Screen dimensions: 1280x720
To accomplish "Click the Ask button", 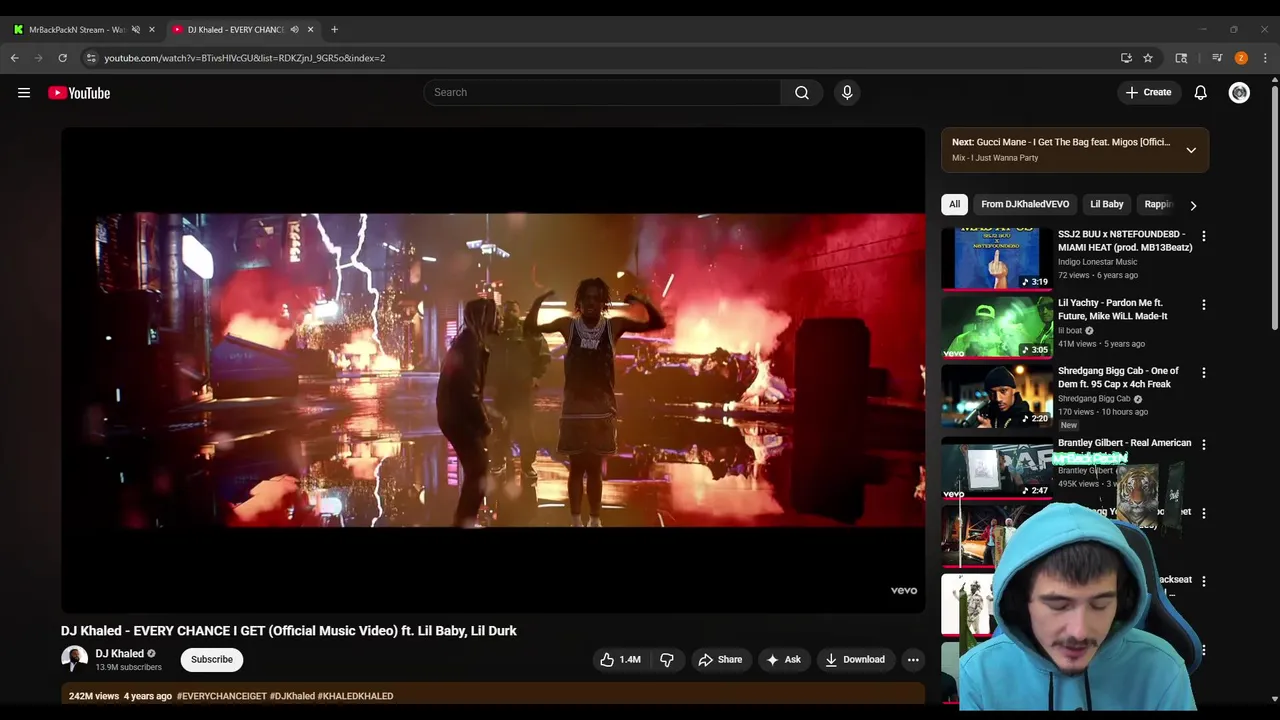I will coord(783,660).
